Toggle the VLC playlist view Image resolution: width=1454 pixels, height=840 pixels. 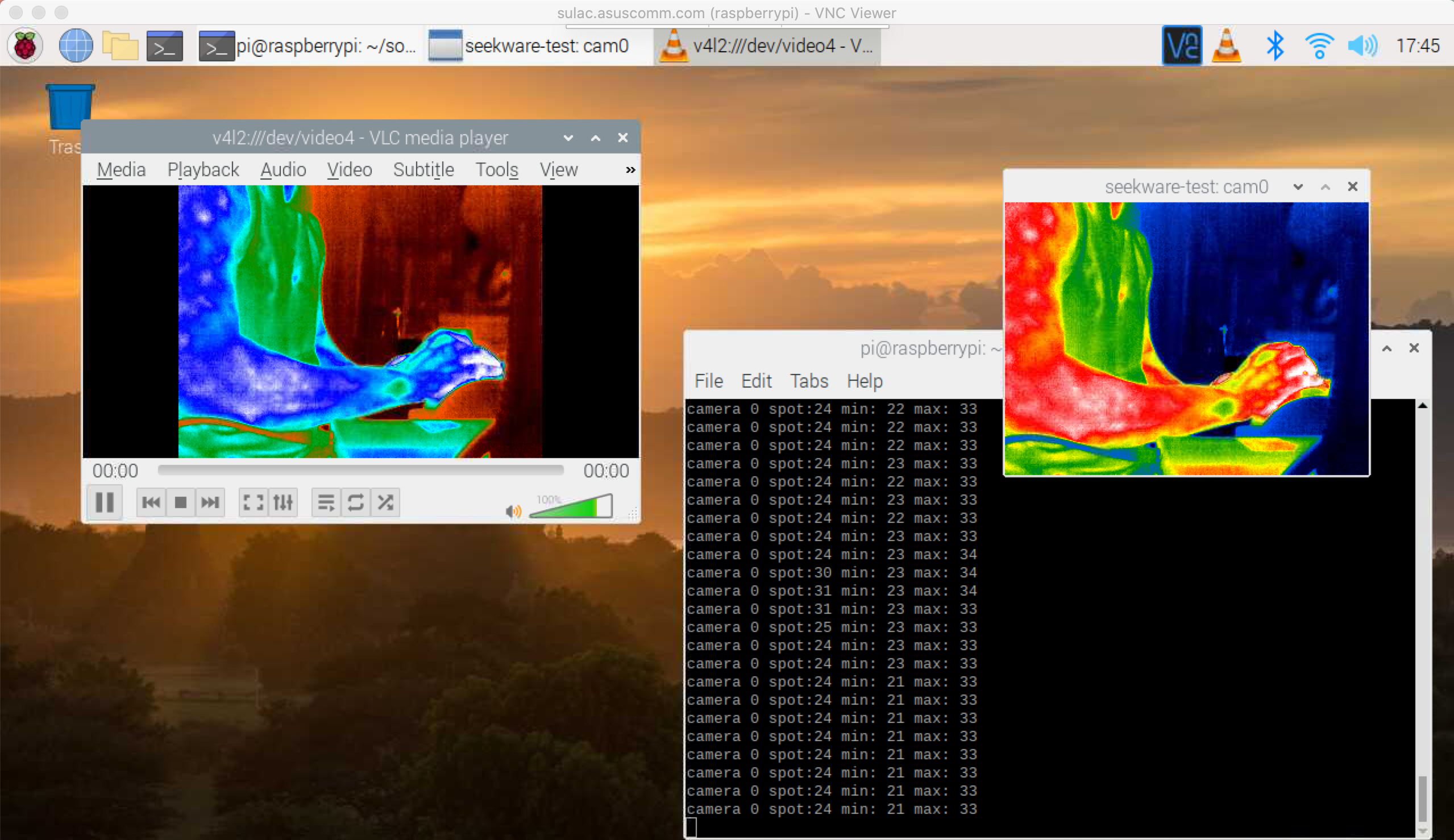[x=326, y=502]
